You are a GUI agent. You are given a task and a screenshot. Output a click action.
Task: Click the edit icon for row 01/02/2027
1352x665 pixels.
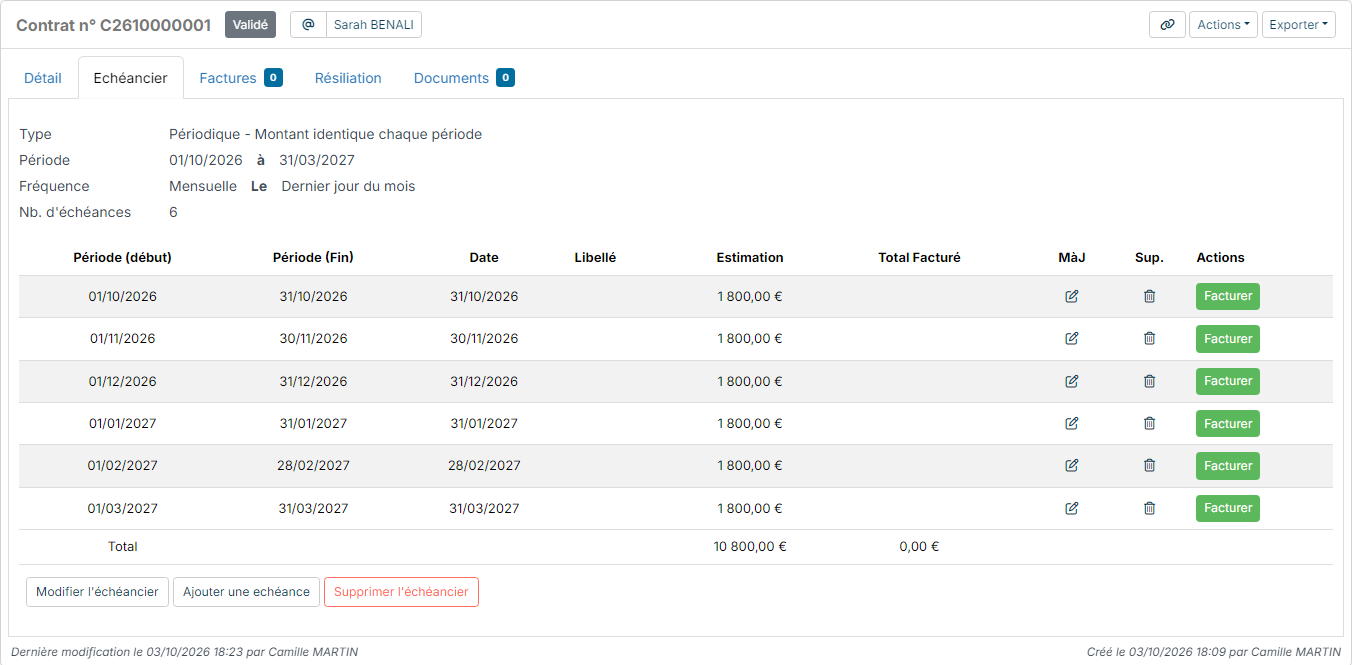[x=1072, y=466]
